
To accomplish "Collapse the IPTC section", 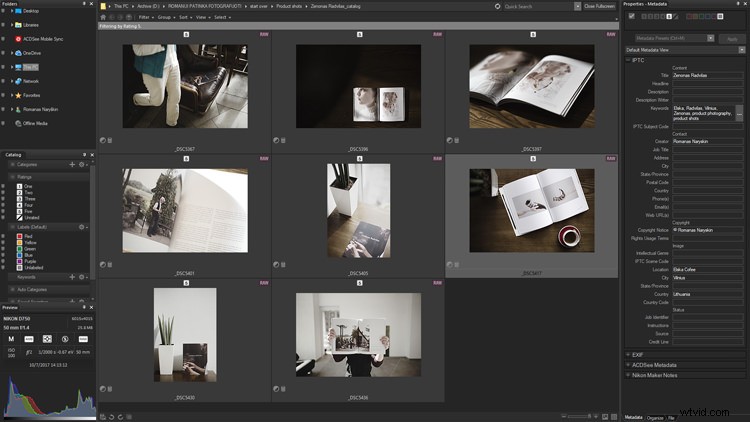I will 628,60.
